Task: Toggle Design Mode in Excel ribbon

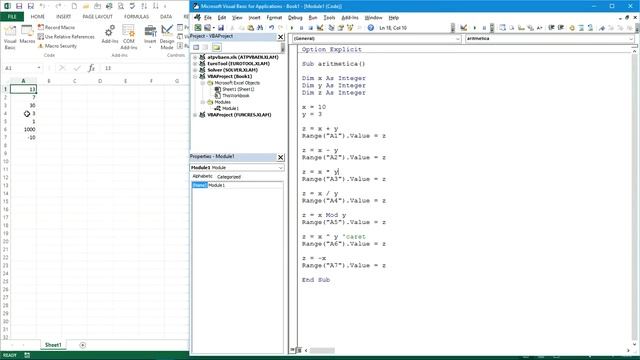Action: (x=167, y=37)
